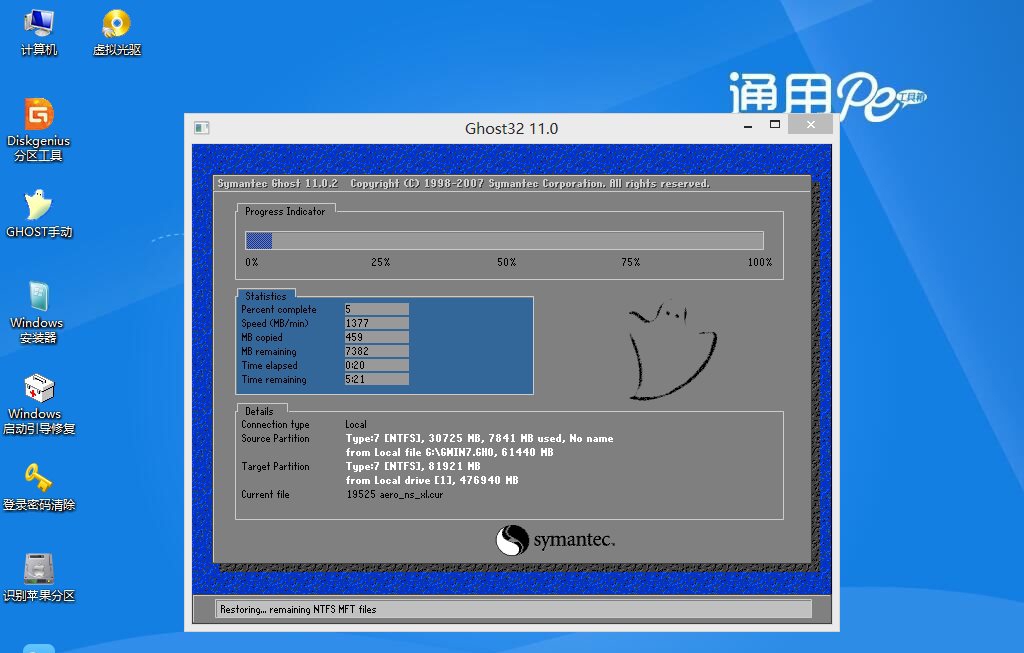Image resolution: width=1024 pixels, height=653 pixels.
Task: Click the Local drive [1] 476940 MB line
Action: [432, 481]
